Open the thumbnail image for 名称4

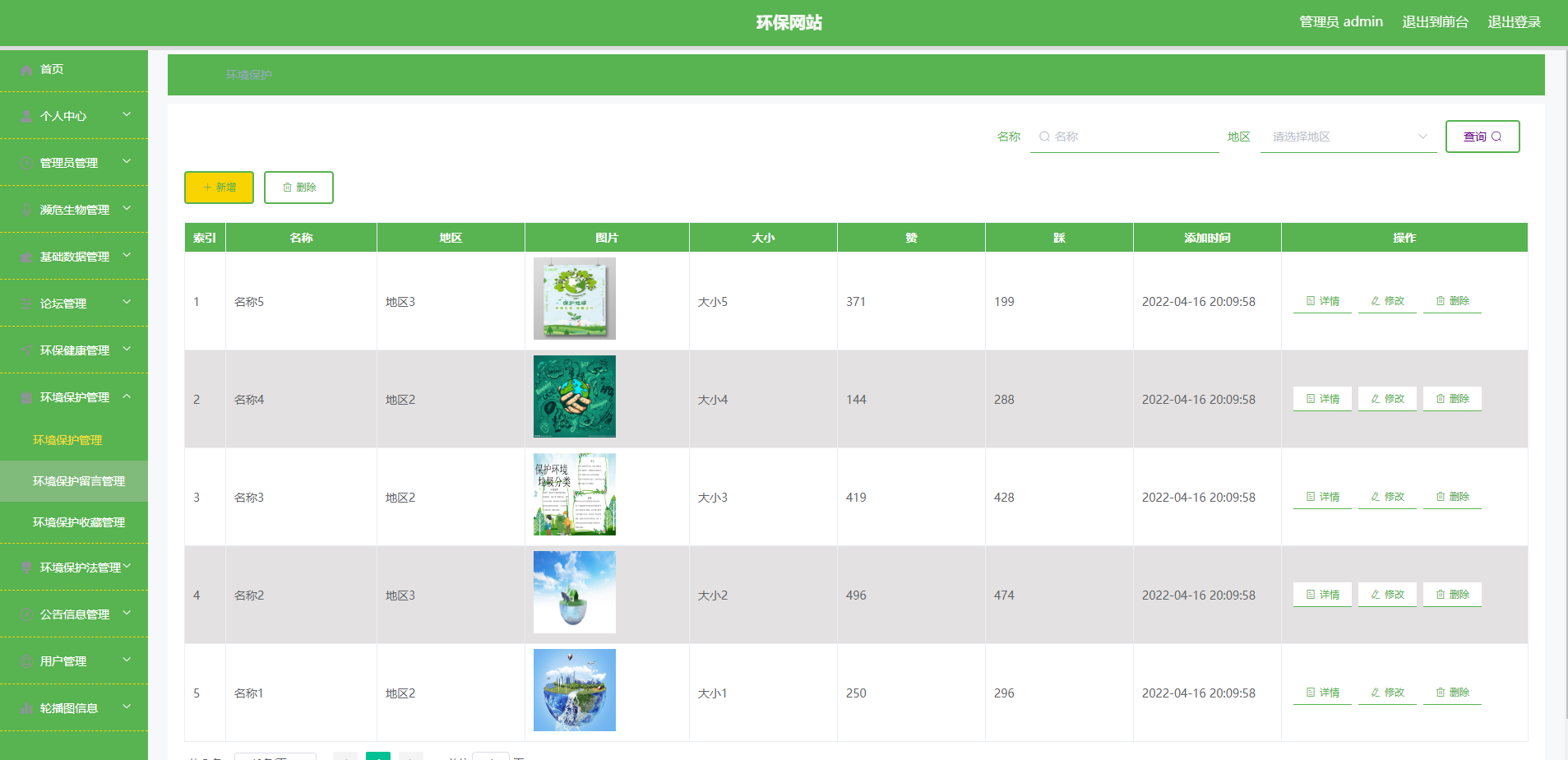[x=575, y=396]
